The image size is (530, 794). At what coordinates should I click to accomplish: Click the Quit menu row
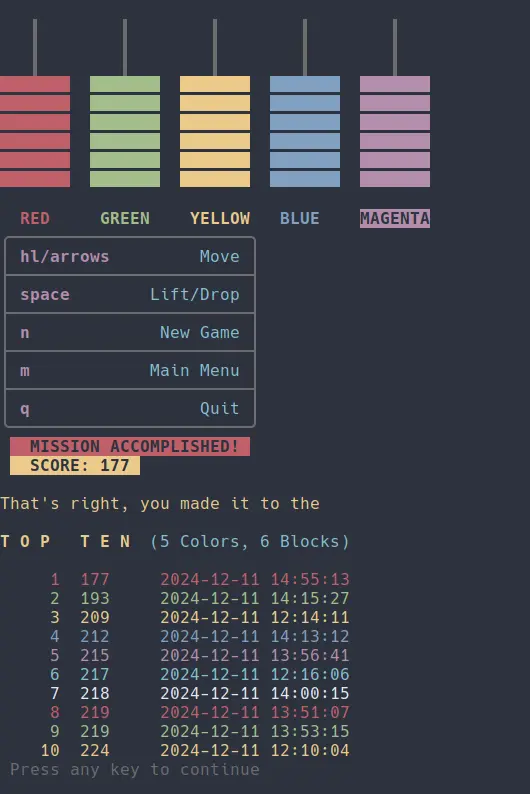130,408
